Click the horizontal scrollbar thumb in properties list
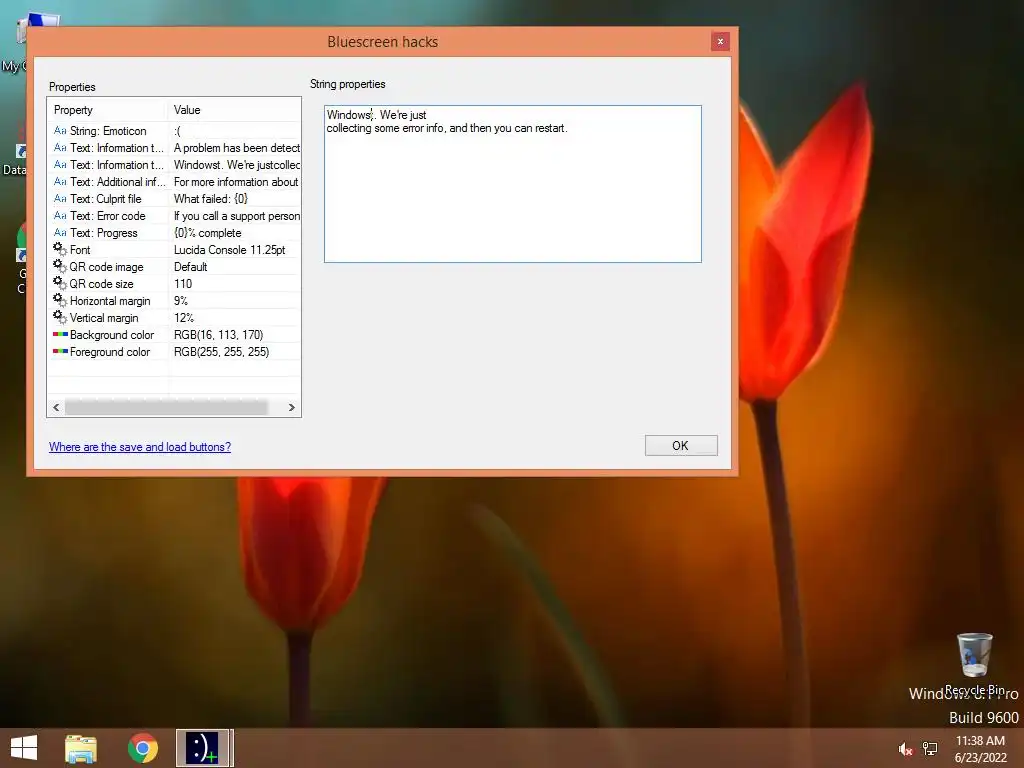1024x768 pixels. point(166,408)
